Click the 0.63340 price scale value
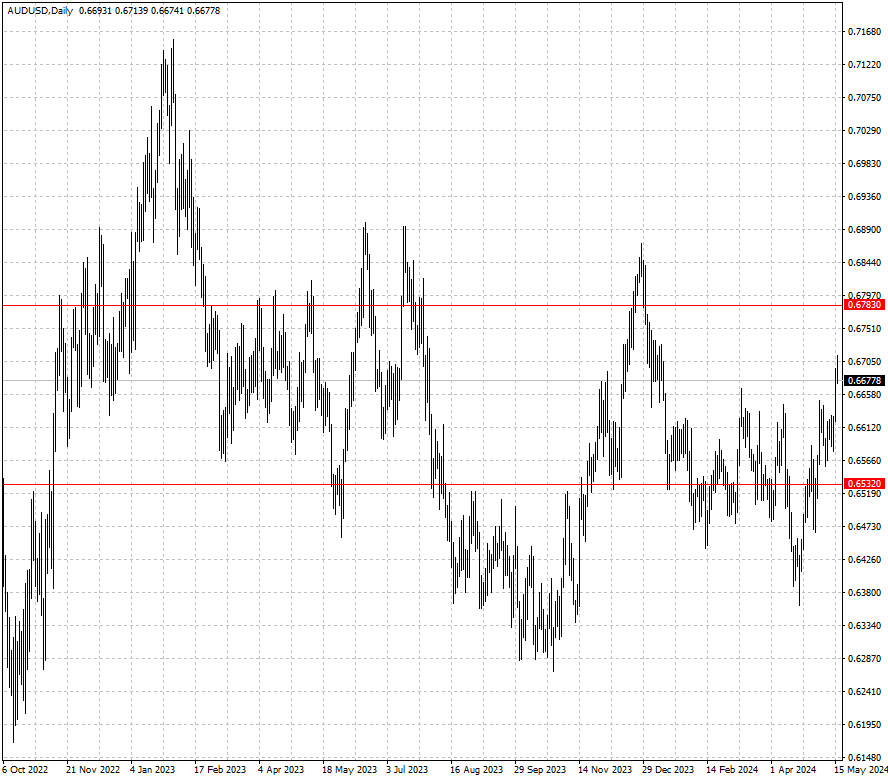 pos(864,625)
